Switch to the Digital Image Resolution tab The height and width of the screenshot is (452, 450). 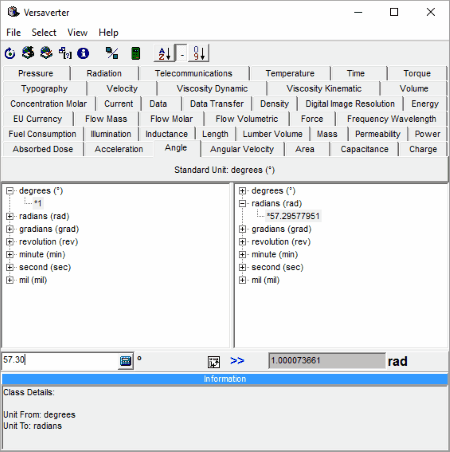[x=350, y=104]
